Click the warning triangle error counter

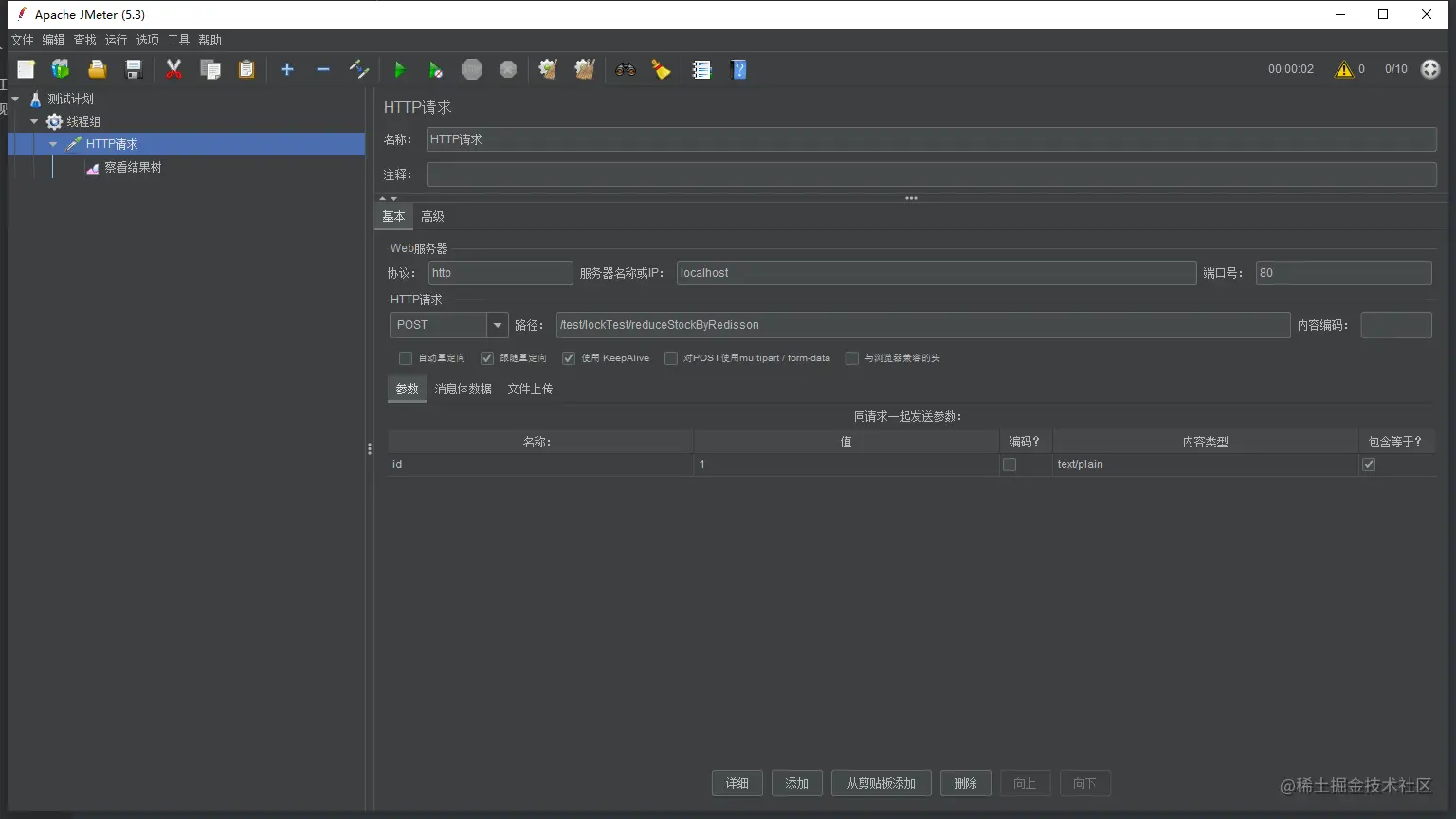pyautogui.click(x=1344, y=69)
